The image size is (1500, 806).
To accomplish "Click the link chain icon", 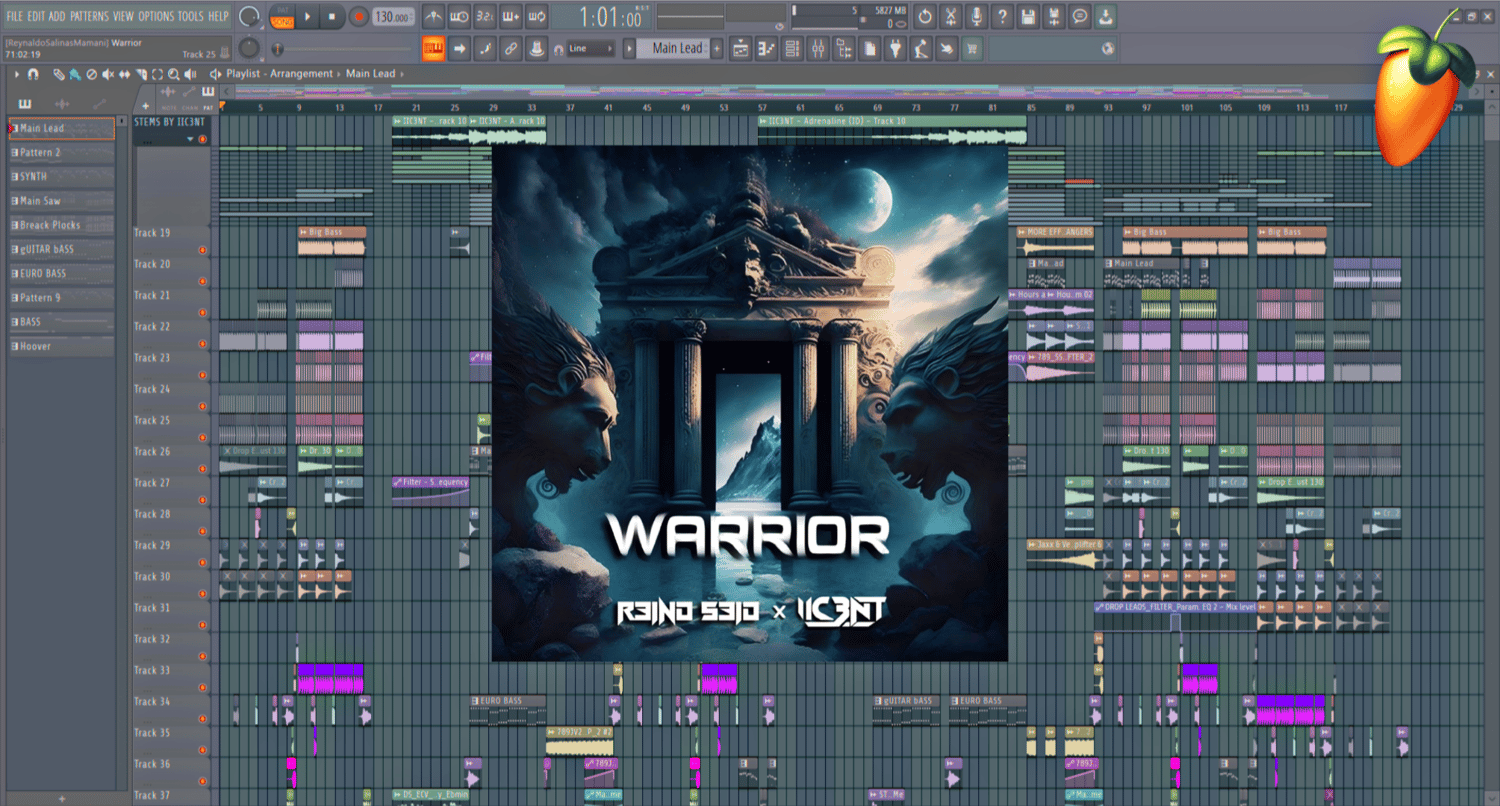I will pyautogui.click(x=511, y=48).
